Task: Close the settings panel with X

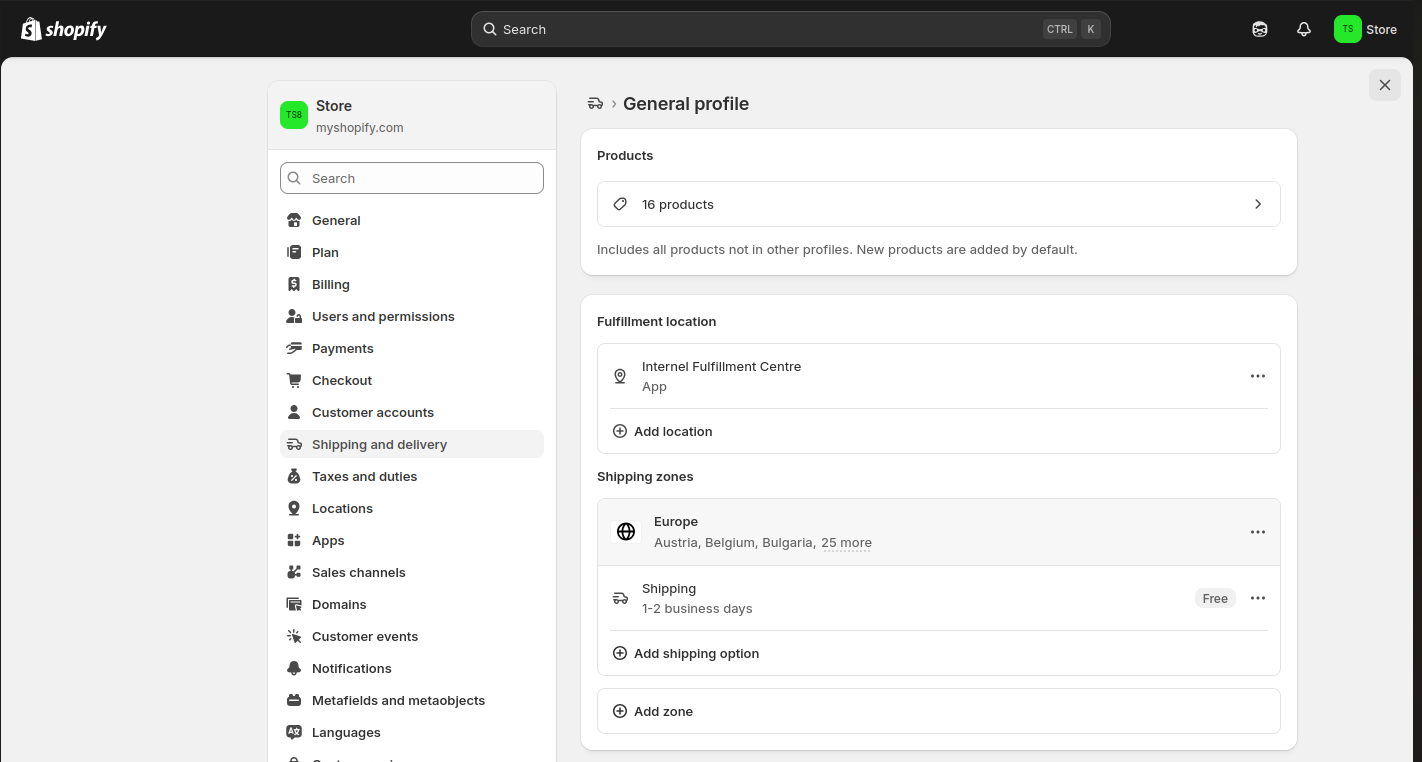Action: pos(1384,85)
